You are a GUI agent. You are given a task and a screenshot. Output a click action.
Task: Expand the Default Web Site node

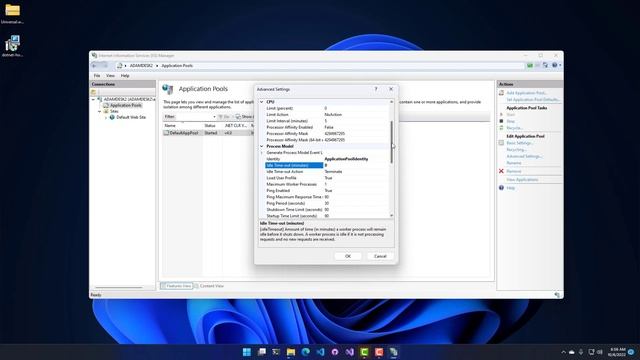pos(106,117)
